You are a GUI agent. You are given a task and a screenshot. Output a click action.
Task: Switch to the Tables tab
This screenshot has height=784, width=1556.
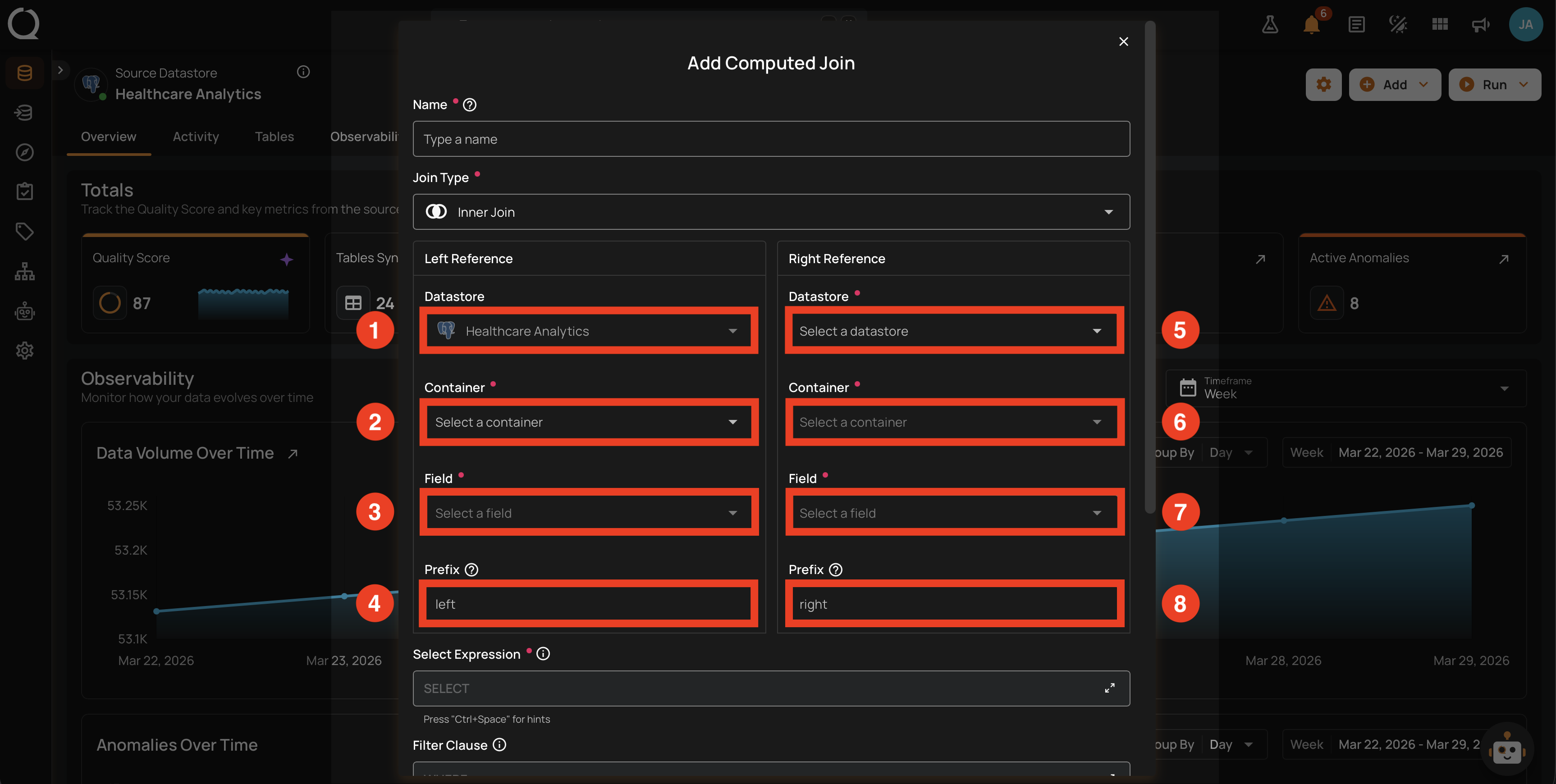pyautogui.click(x=274, y=137)
